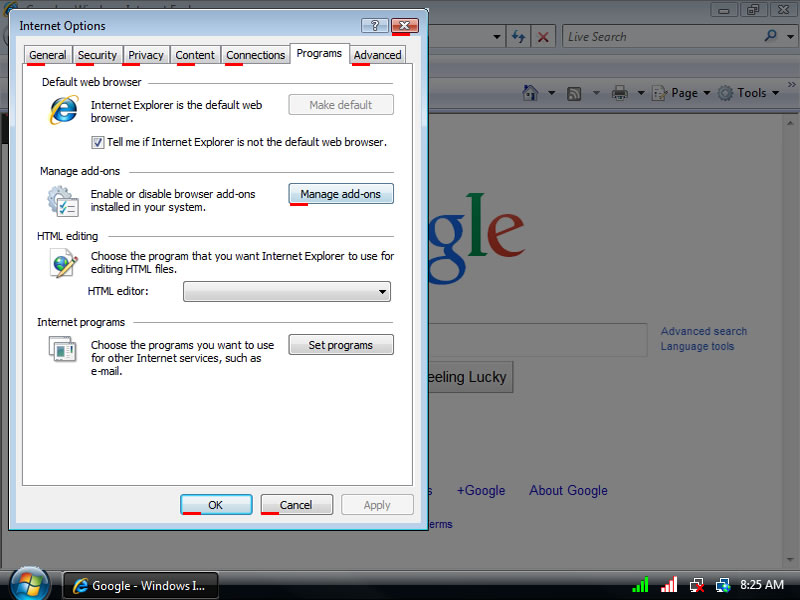The width and height of the screenshot is (800, 600).
Task: Switch to the Advanced tab
Action: [x=377, y=55]
